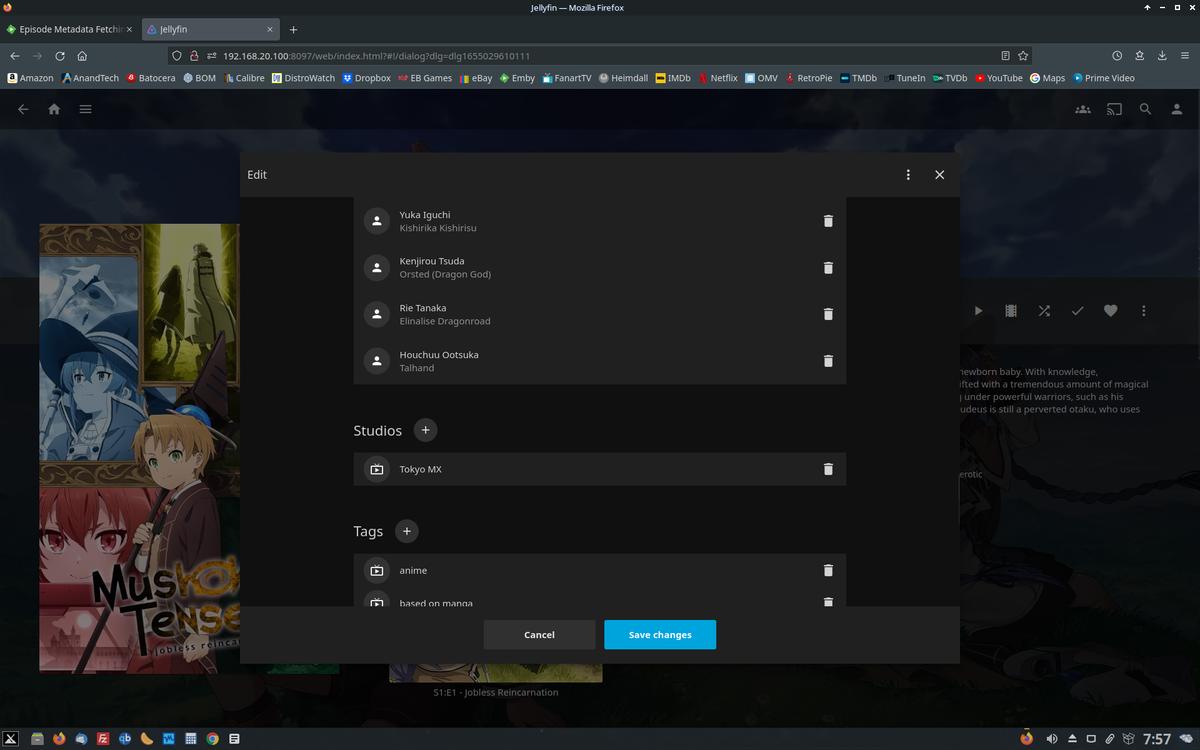Open Firefox downloads panel
Screen dimensions: 1200x750
pyautogui.click(x=1163, y=56)
